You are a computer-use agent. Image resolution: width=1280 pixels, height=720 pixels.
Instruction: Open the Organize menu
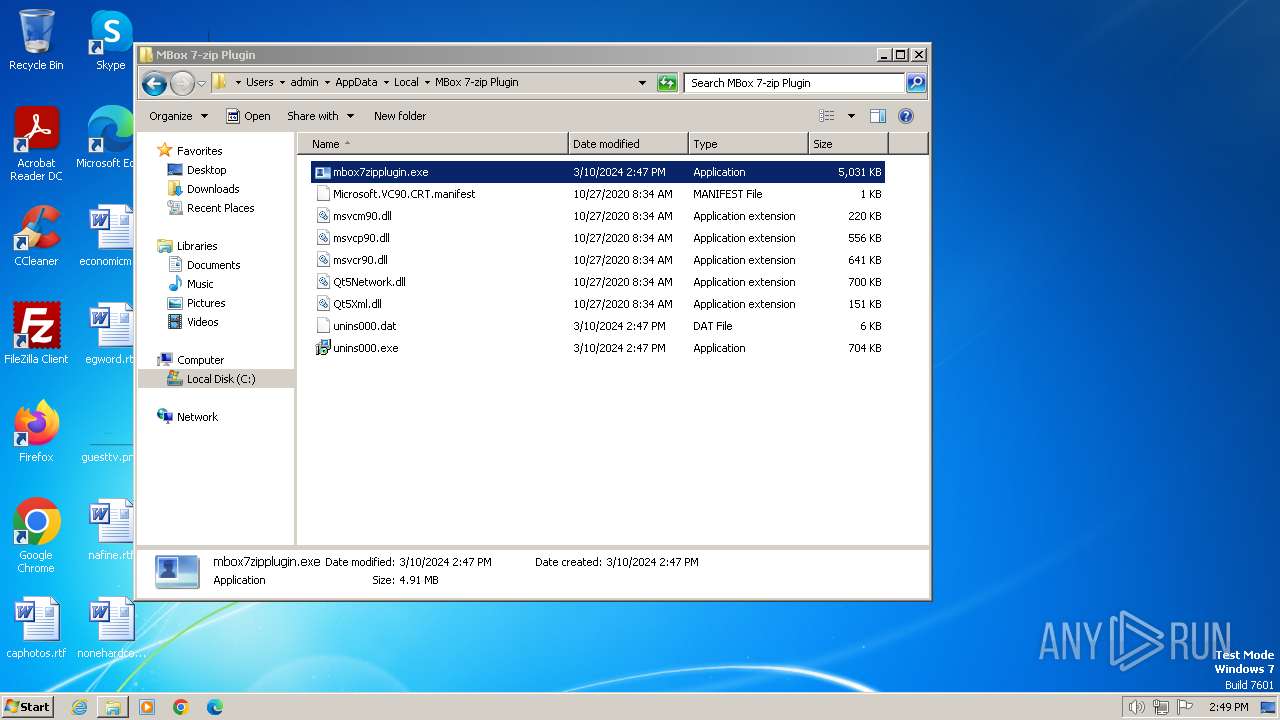click(178, 116)
